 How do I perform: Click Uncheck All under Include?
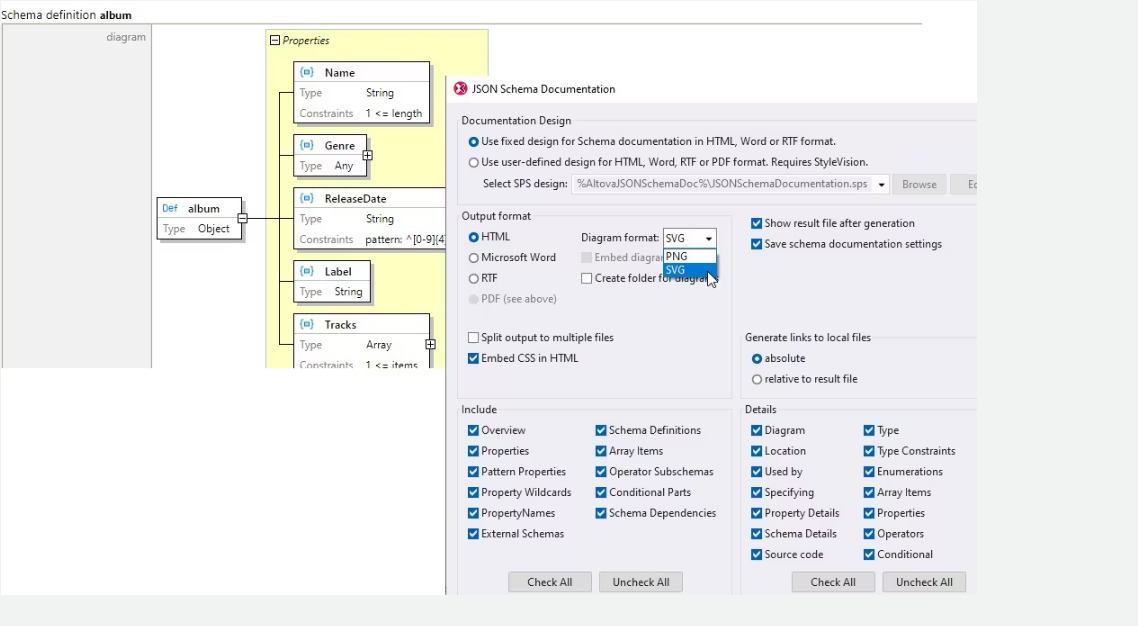[640, 582]
